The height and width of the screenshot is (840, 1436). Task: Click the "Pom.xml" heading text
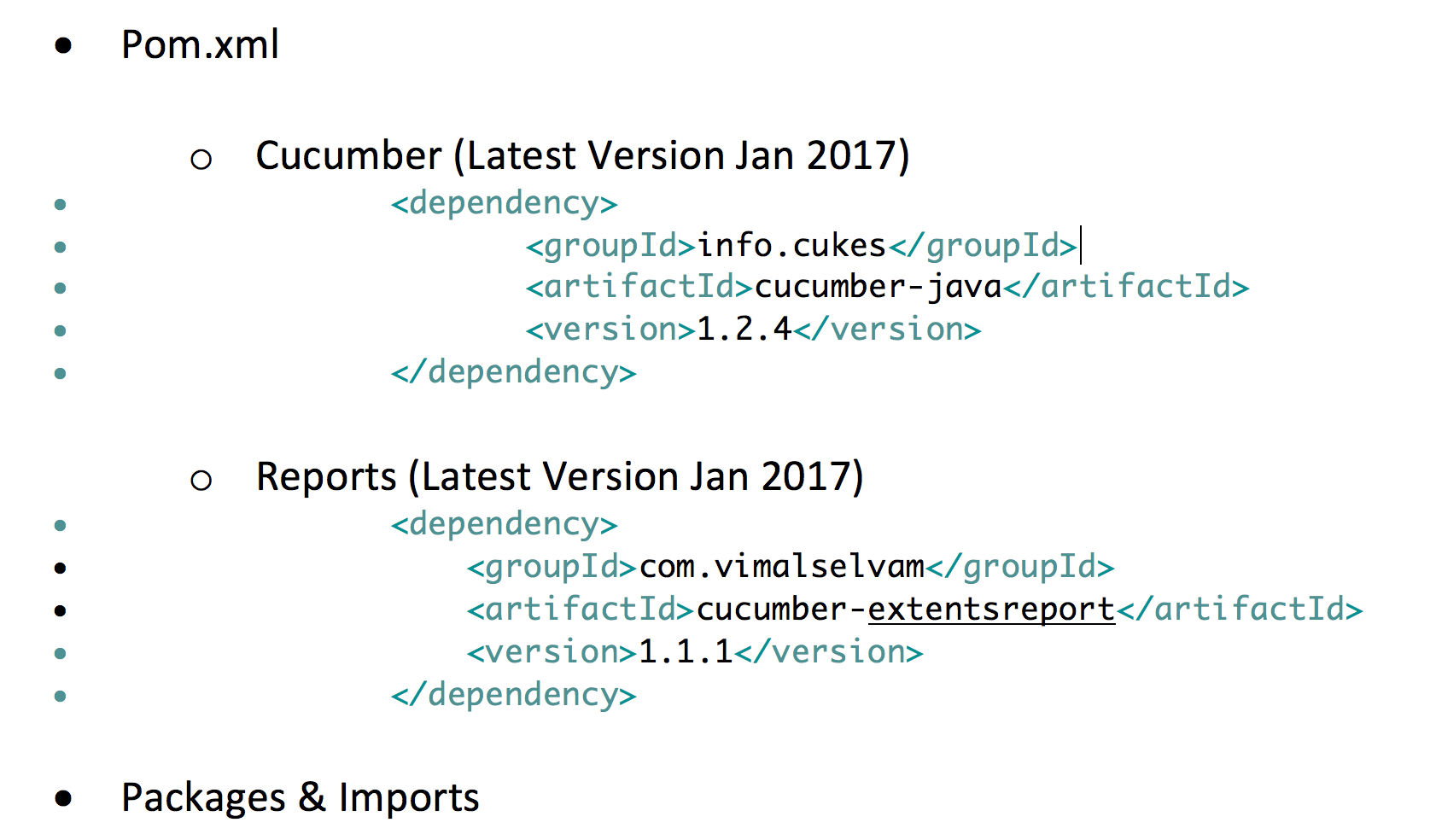point(200,45)
